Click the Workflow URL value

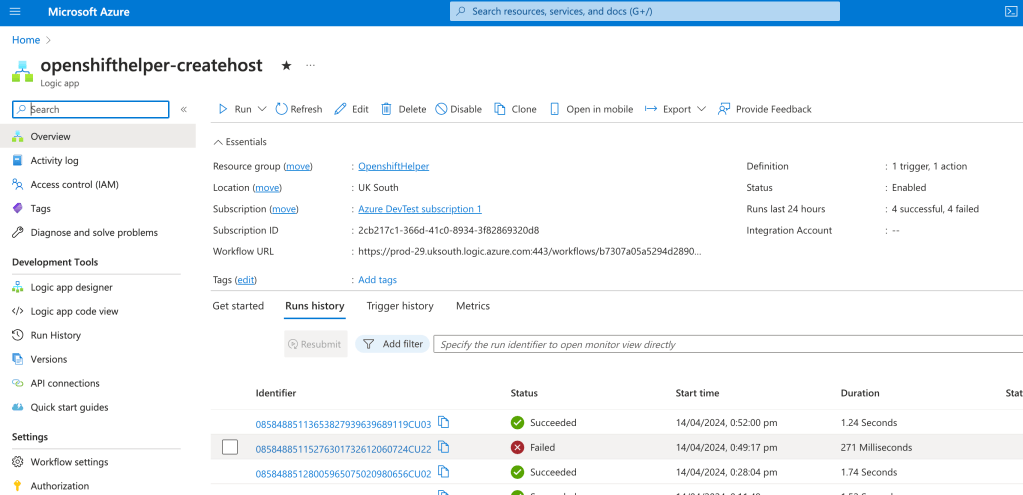coord(529,251)
